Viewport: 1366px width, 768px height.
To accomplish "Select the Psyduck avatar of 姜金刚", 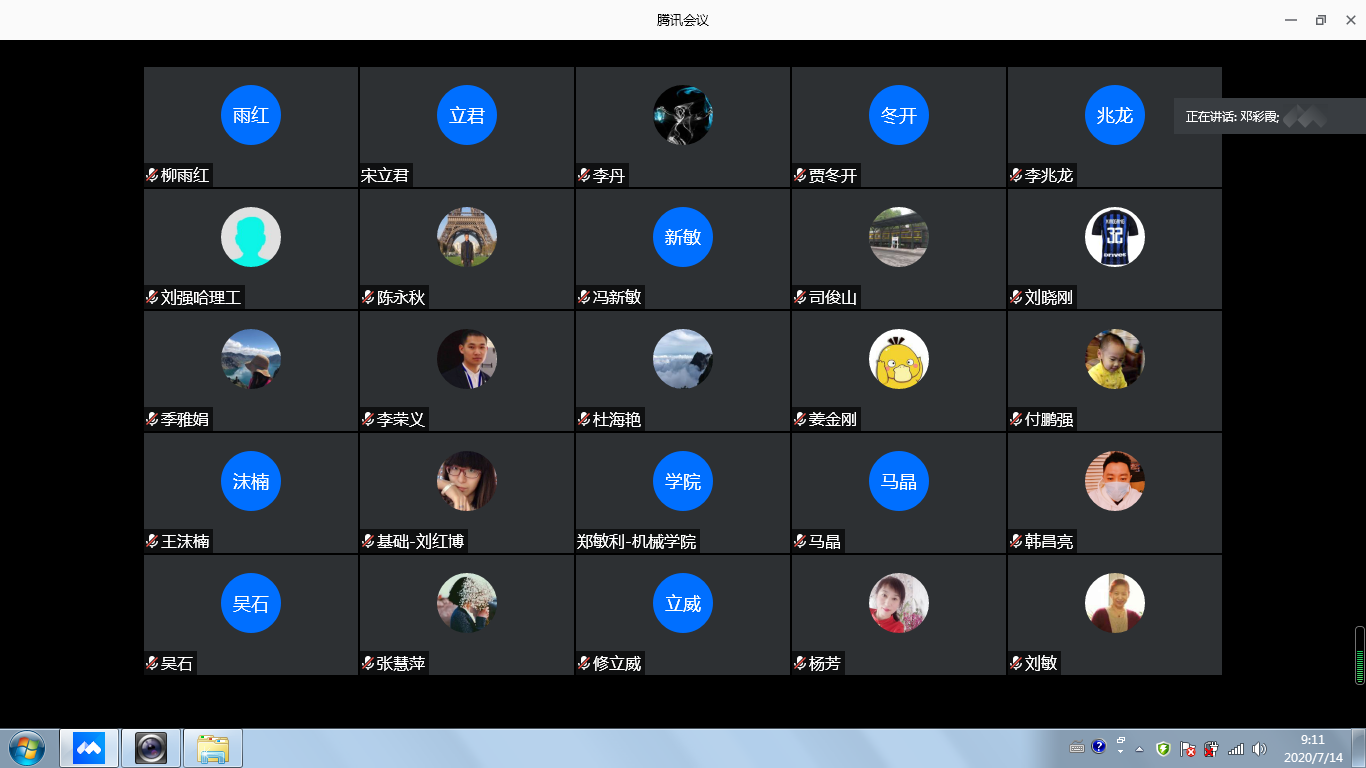I will [899, 359].
